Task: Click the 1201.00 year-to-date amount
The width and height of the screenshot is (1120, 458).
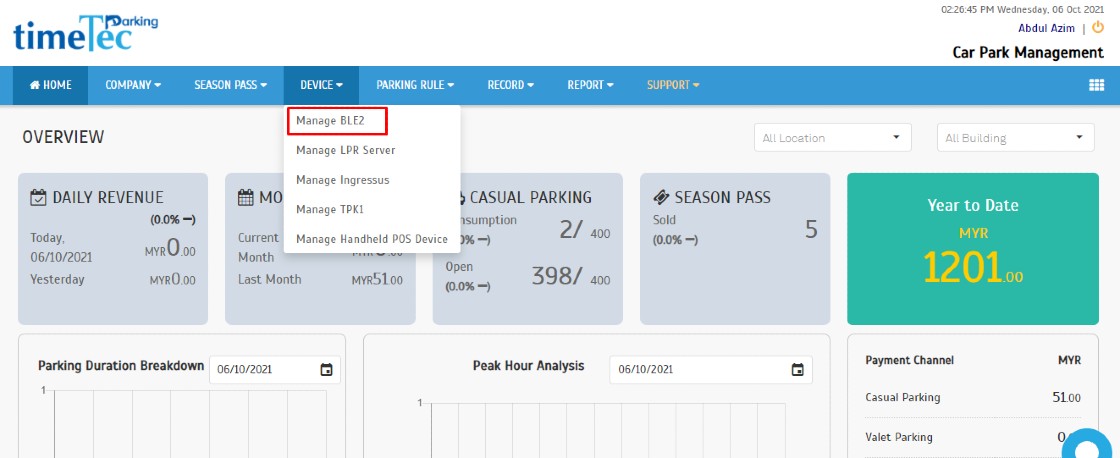Action: click(x=973, y=267)
